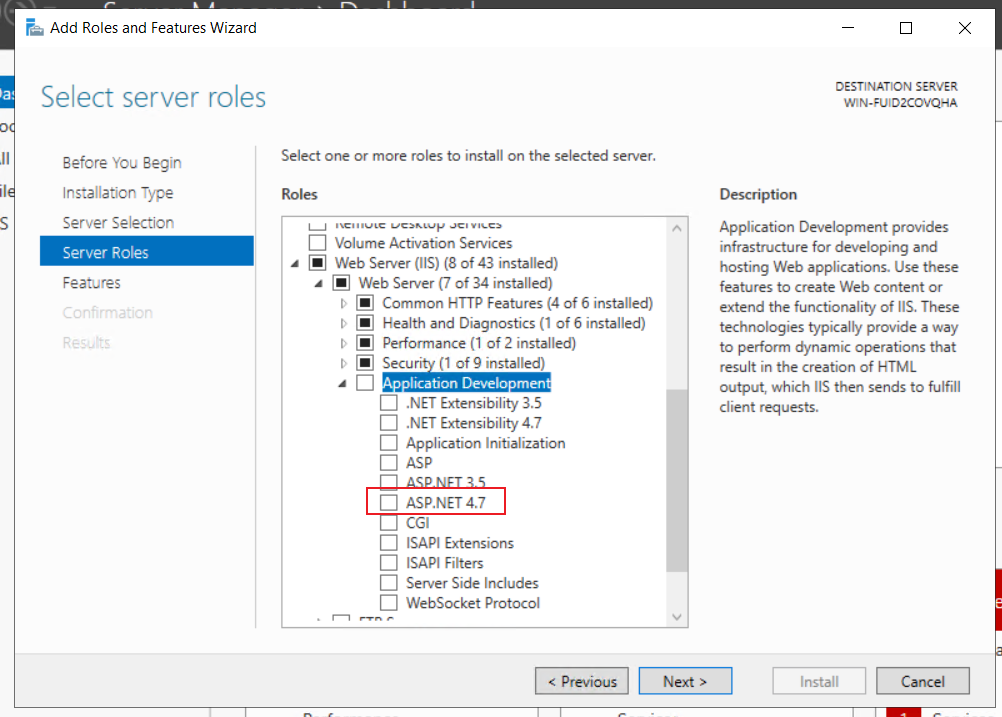The image size is (1002, 717).
Task: Click the Previous button
Action: (582, 681)
